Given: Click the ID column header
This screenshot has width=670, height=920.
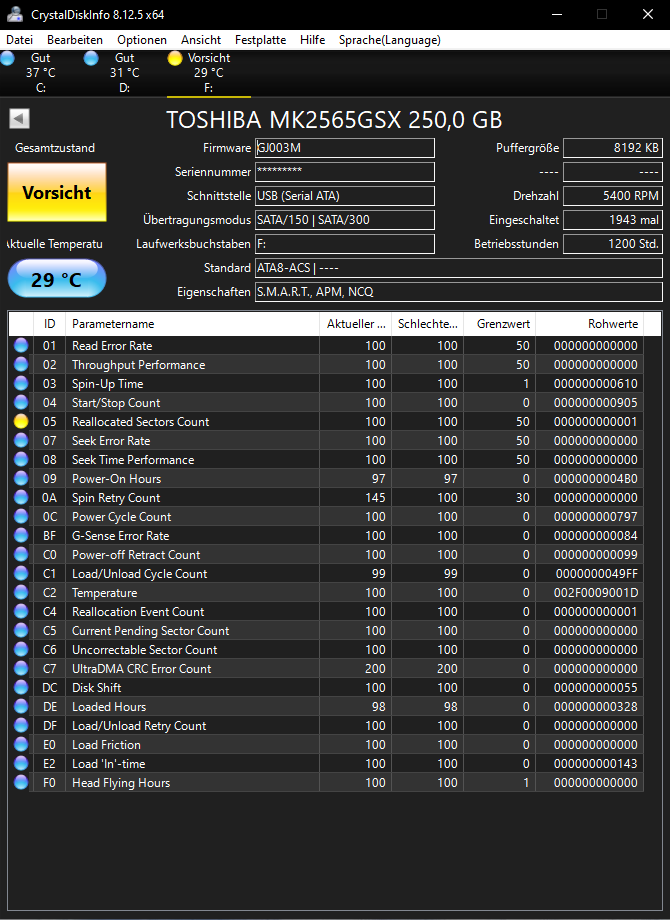Looking at the screenshot, I should [x=49, y=324].
